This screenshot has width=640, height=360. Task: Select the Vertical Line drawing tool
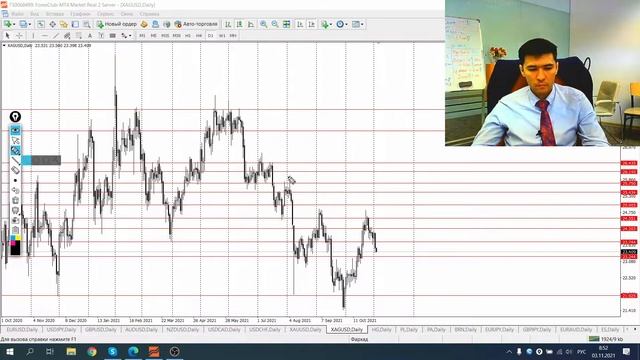[x=33, y=36]
